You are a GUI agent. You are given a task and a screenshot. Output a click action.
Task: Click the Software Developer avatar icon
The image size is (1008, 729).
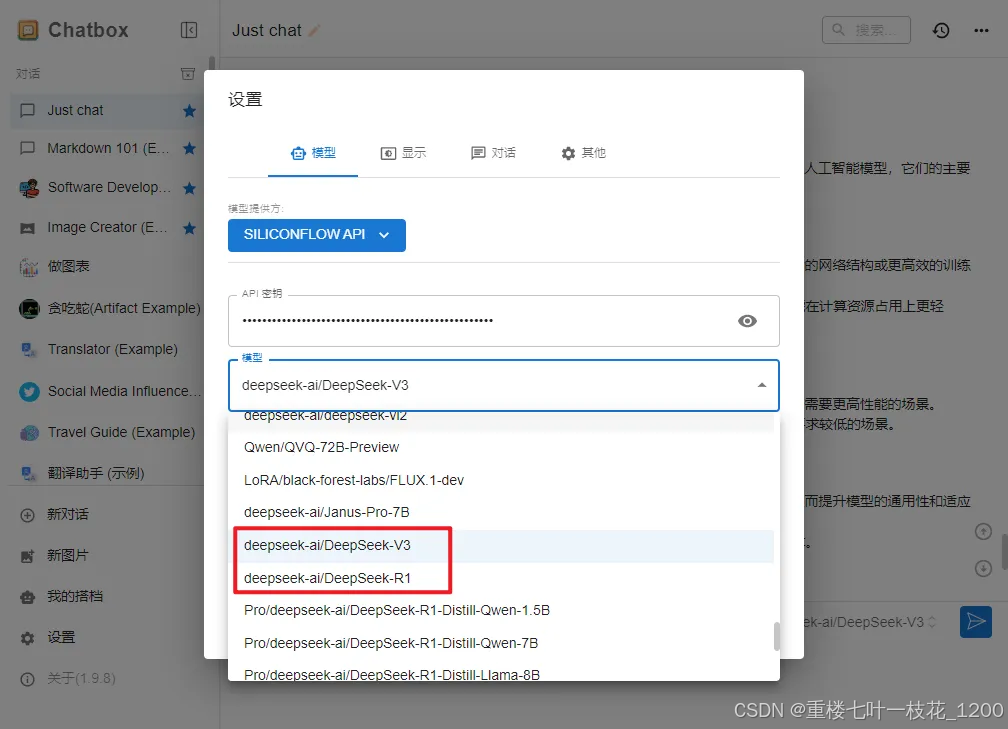pyautogui.click(x=29, y=188)
